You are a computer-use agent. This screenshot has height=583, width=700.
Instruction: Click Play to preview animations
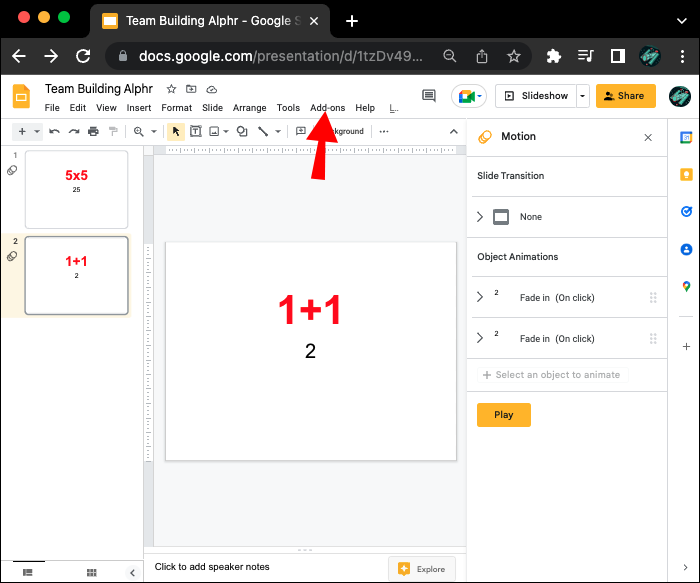click(504, 415)
